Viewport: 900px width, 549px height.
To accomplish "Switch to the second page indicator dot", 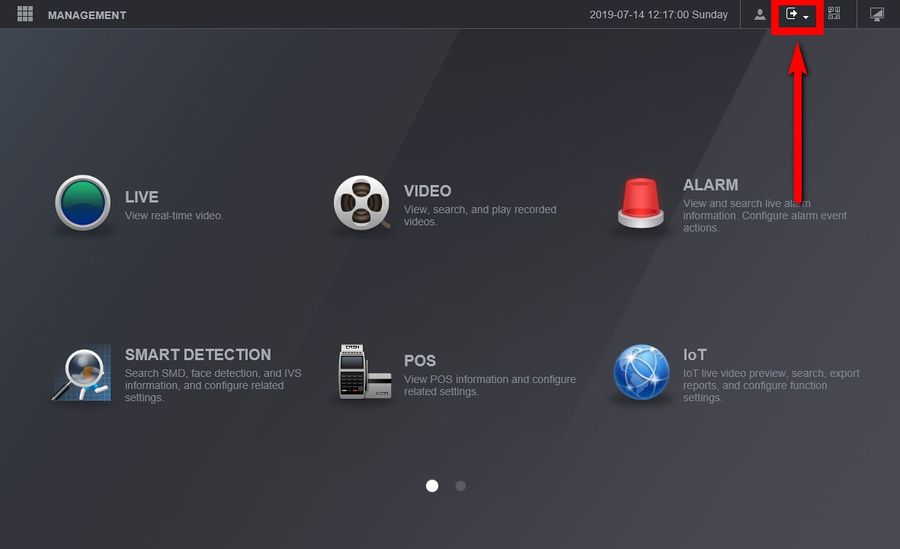I will [460, 486].
